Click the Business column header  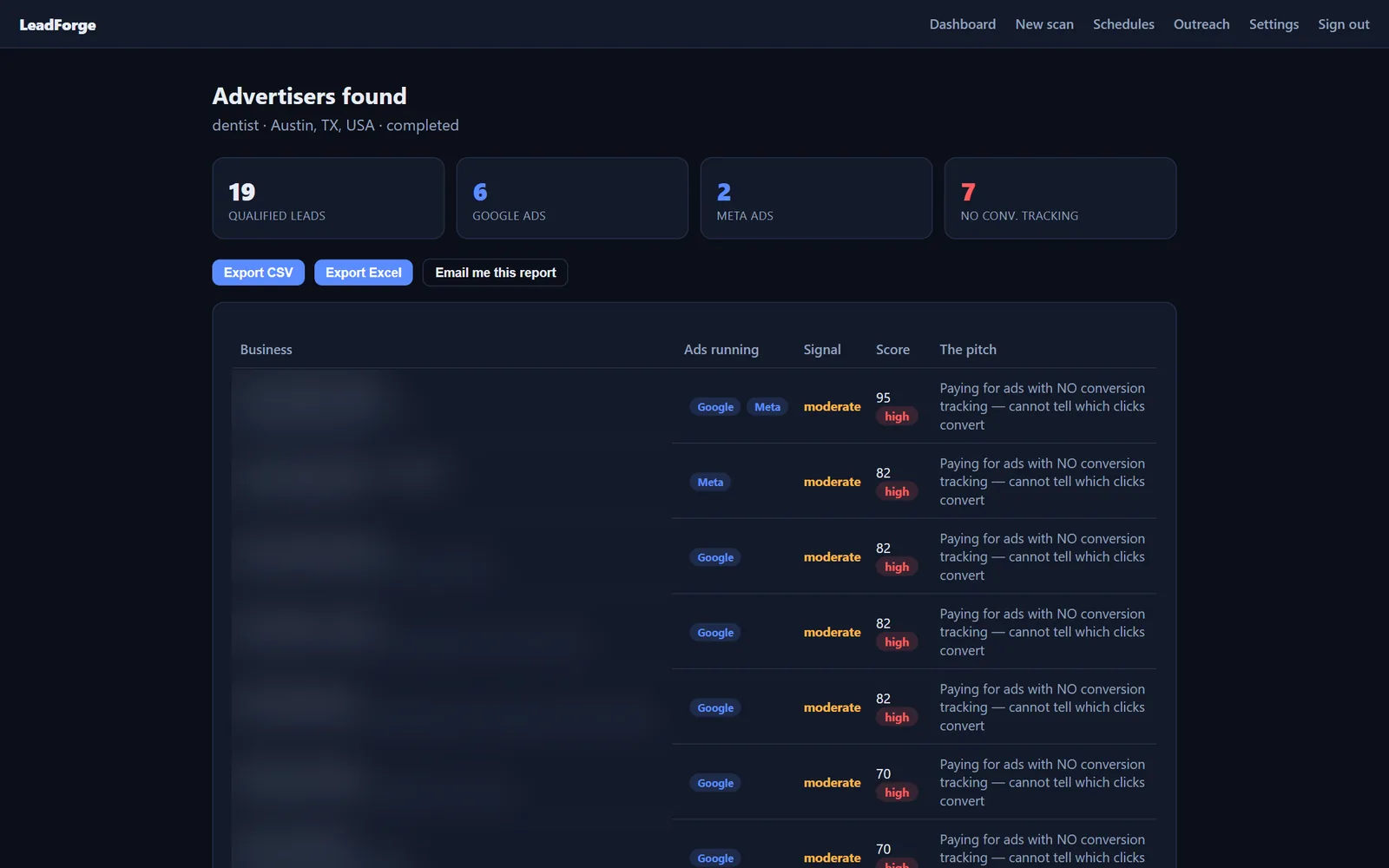[266, 350]
